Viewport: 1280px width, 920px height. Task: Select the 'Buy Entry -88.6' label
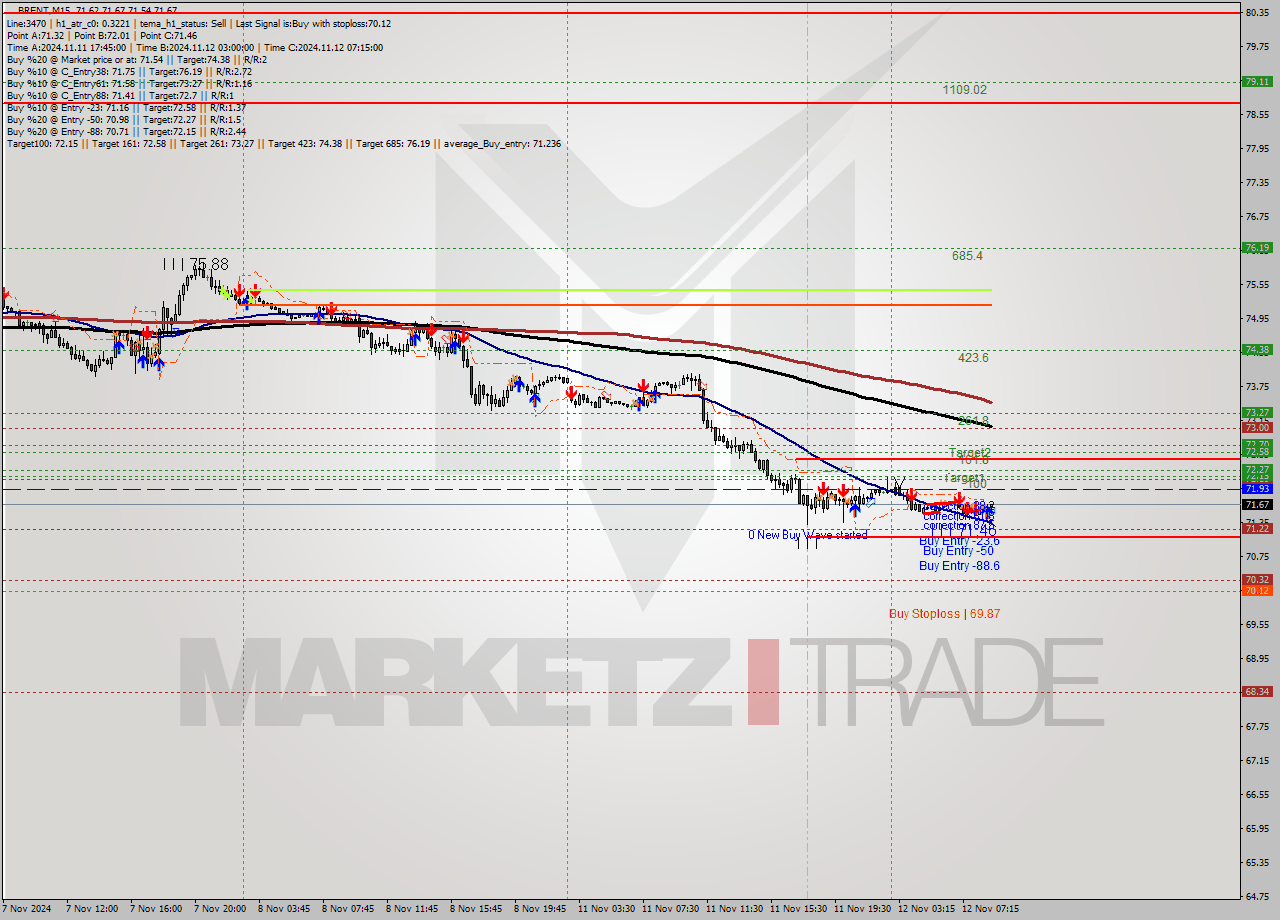click(x=959, y=566)
